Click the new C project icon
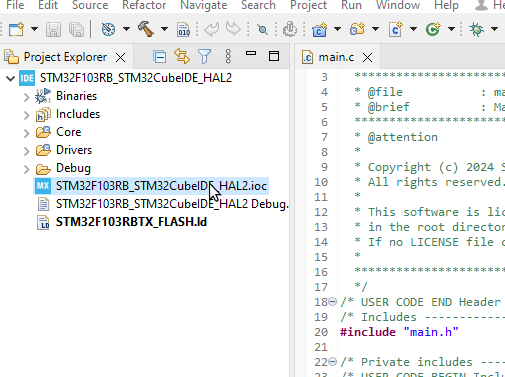This screenshot has width=505, height=377. [319, 29]
